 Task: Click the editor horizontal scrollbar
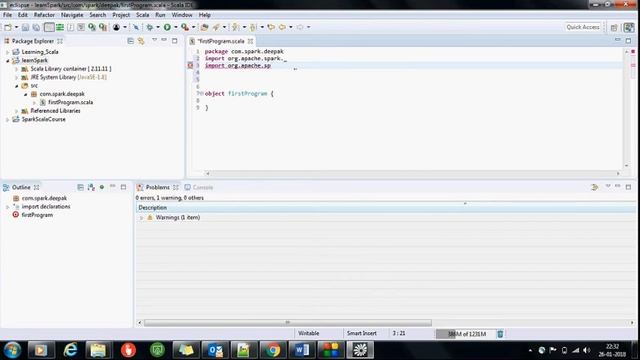point(412,173)
